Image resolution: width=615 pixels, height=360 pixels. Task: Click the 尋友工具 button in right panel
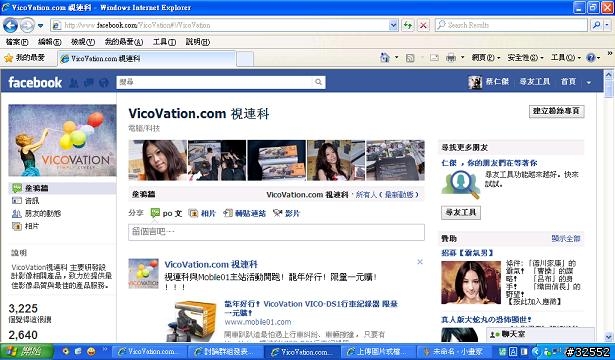click(461, 213)
